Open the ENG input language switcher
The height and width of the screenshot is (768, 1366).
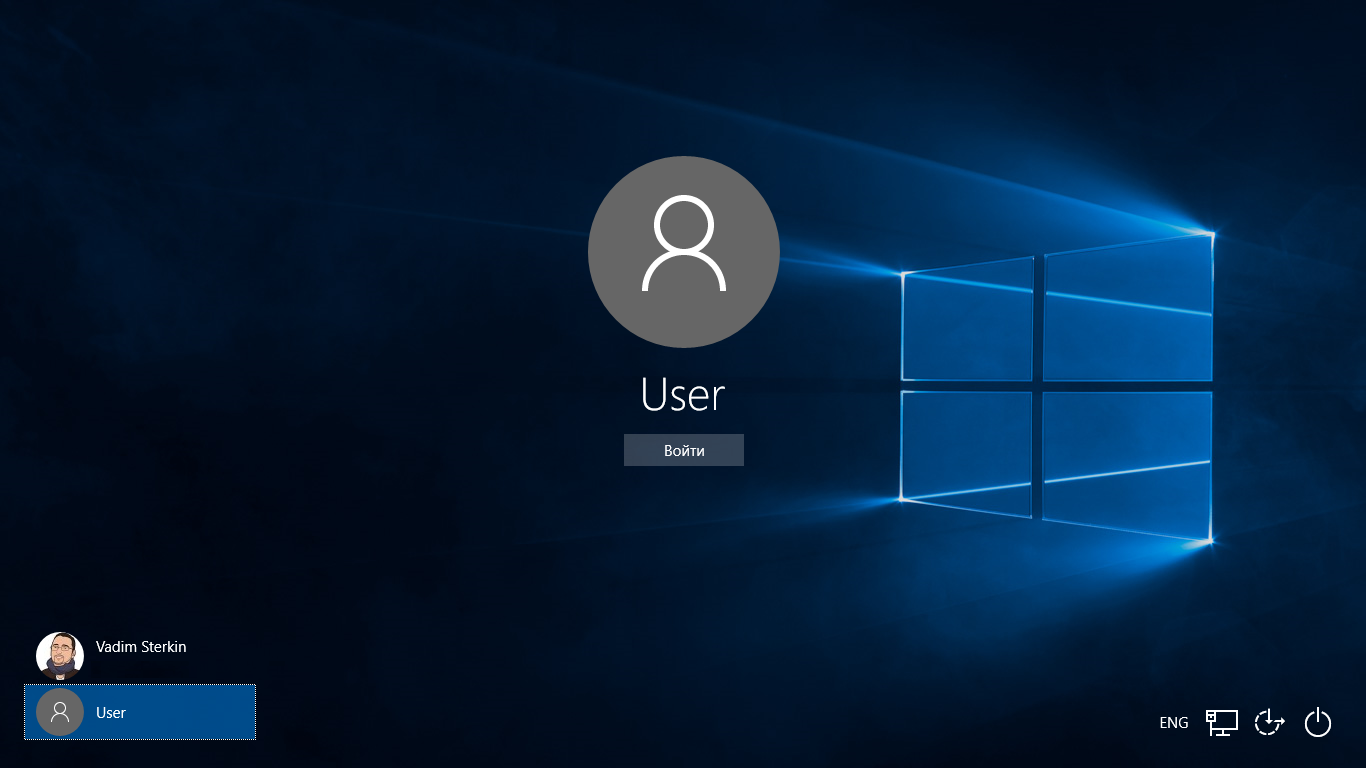click(1174, 722)
